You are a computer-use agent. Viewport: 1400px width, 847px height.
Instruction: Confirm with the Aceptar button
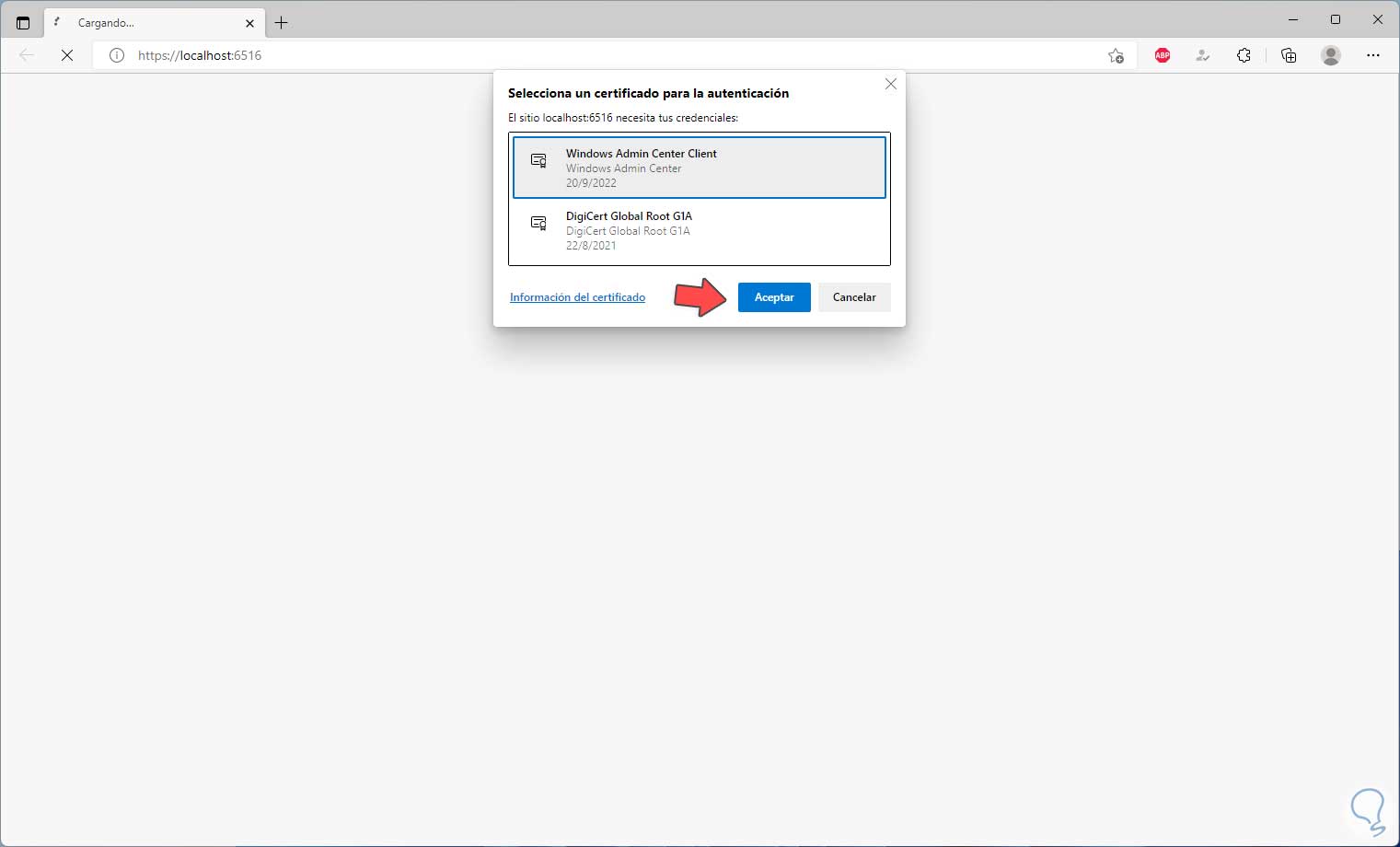pyautogui.click(x=774, y=297)
